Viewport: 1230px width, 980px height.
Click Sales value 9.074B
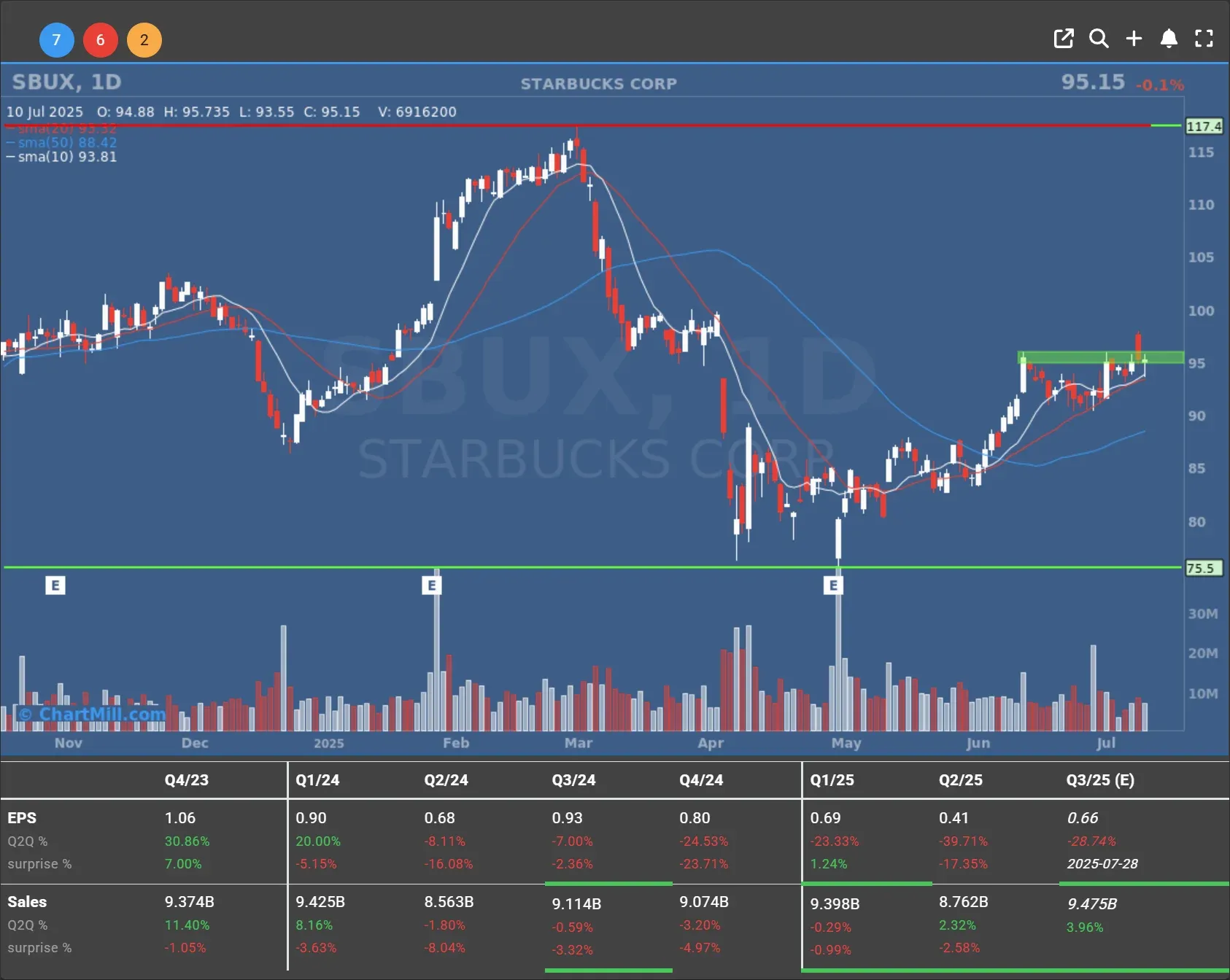[704, 901]
